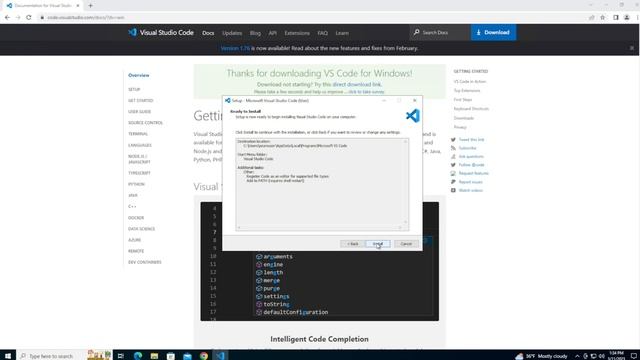This screenshot has width=640, height=360.
Task: Click Twitter icon beside Tweet this link
Action: pos(453,140)
